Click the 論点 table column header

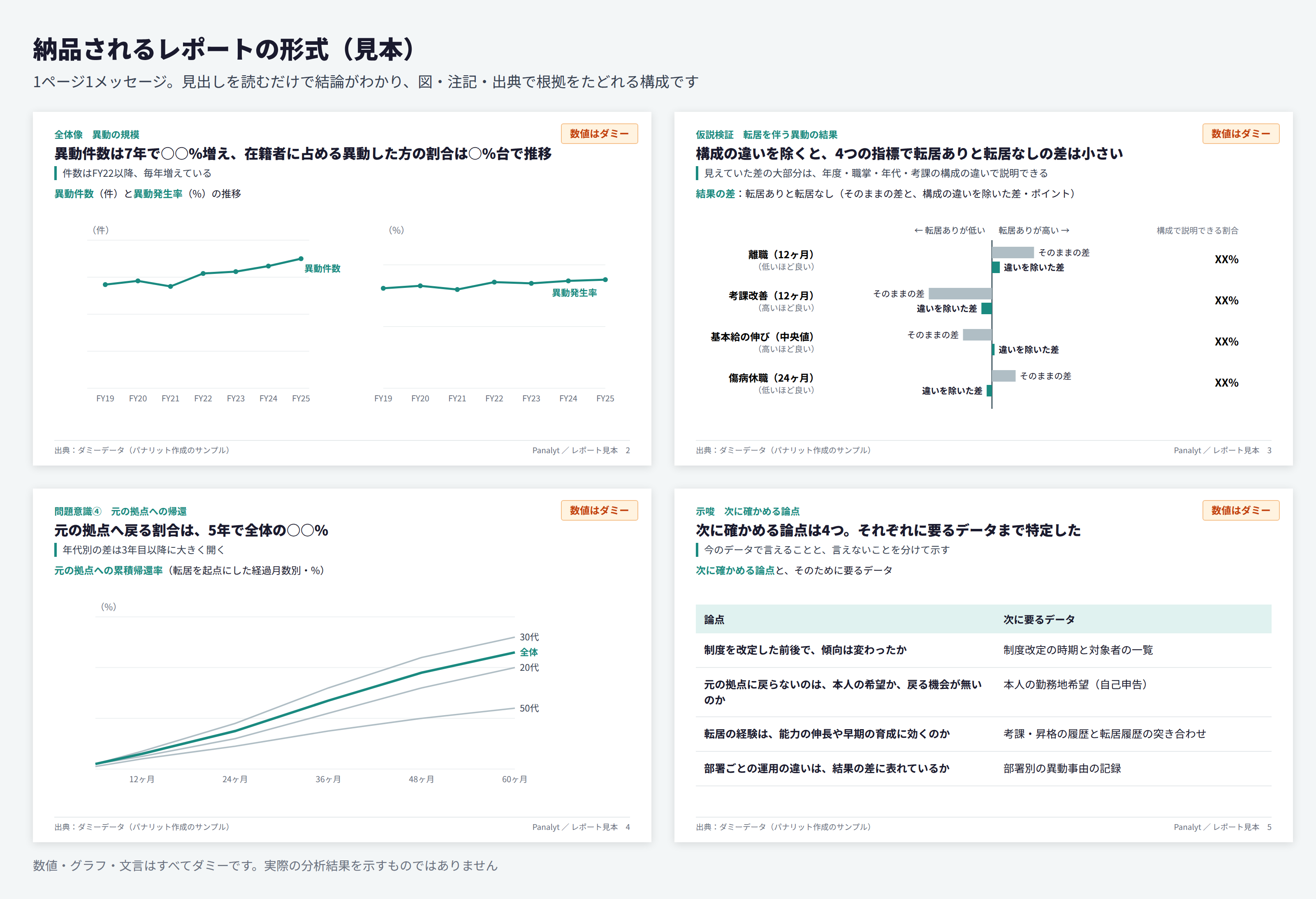point(714,619)
